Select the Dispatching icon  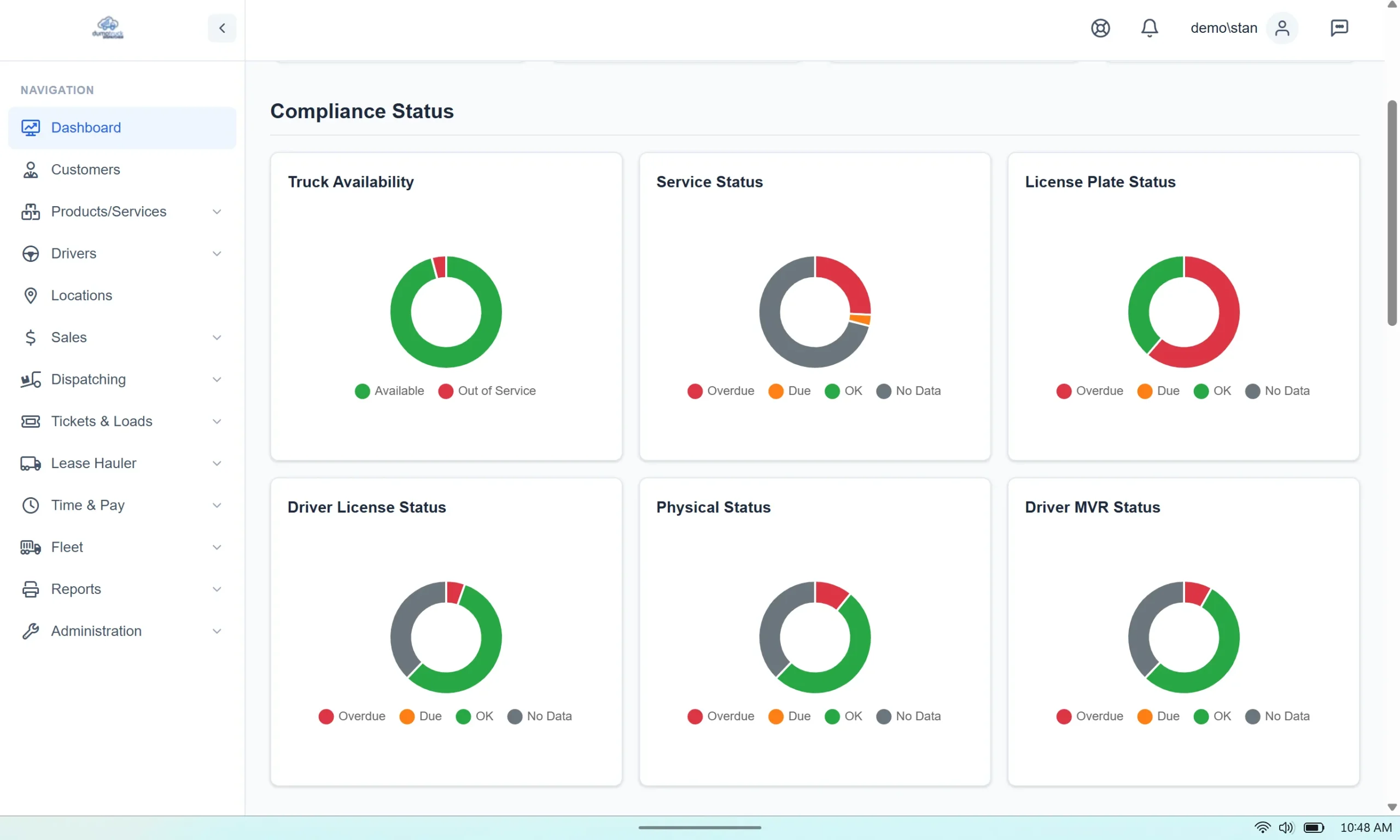coord(31,379)
